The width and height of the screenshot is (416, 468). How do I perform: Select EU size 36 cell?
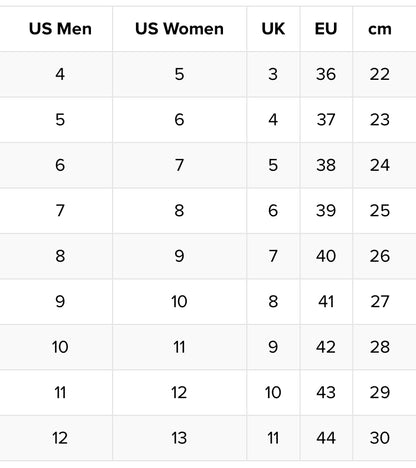coord(326,74)
